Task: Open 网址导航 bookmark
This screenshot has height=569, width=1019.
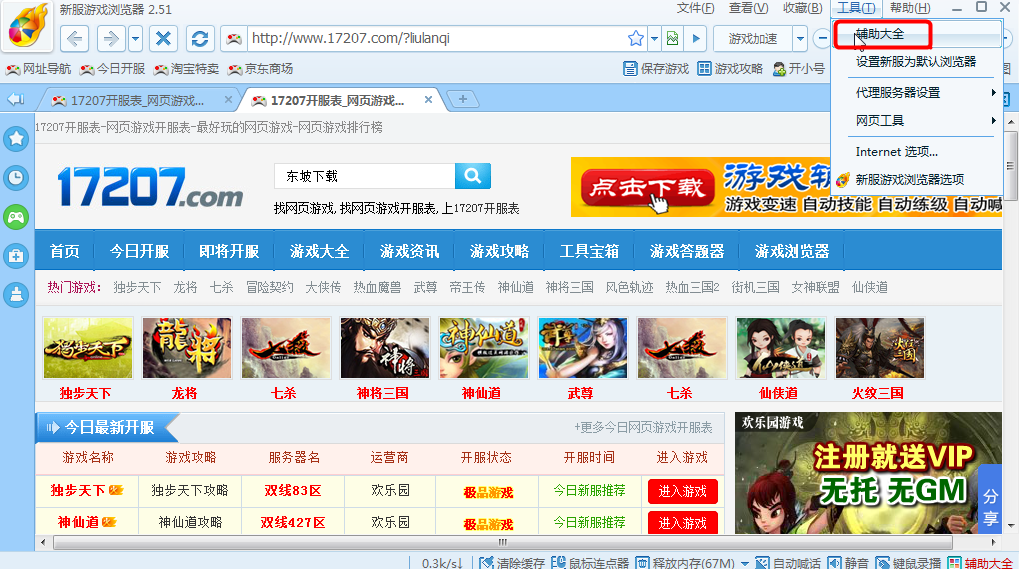Action: [39, 69]
